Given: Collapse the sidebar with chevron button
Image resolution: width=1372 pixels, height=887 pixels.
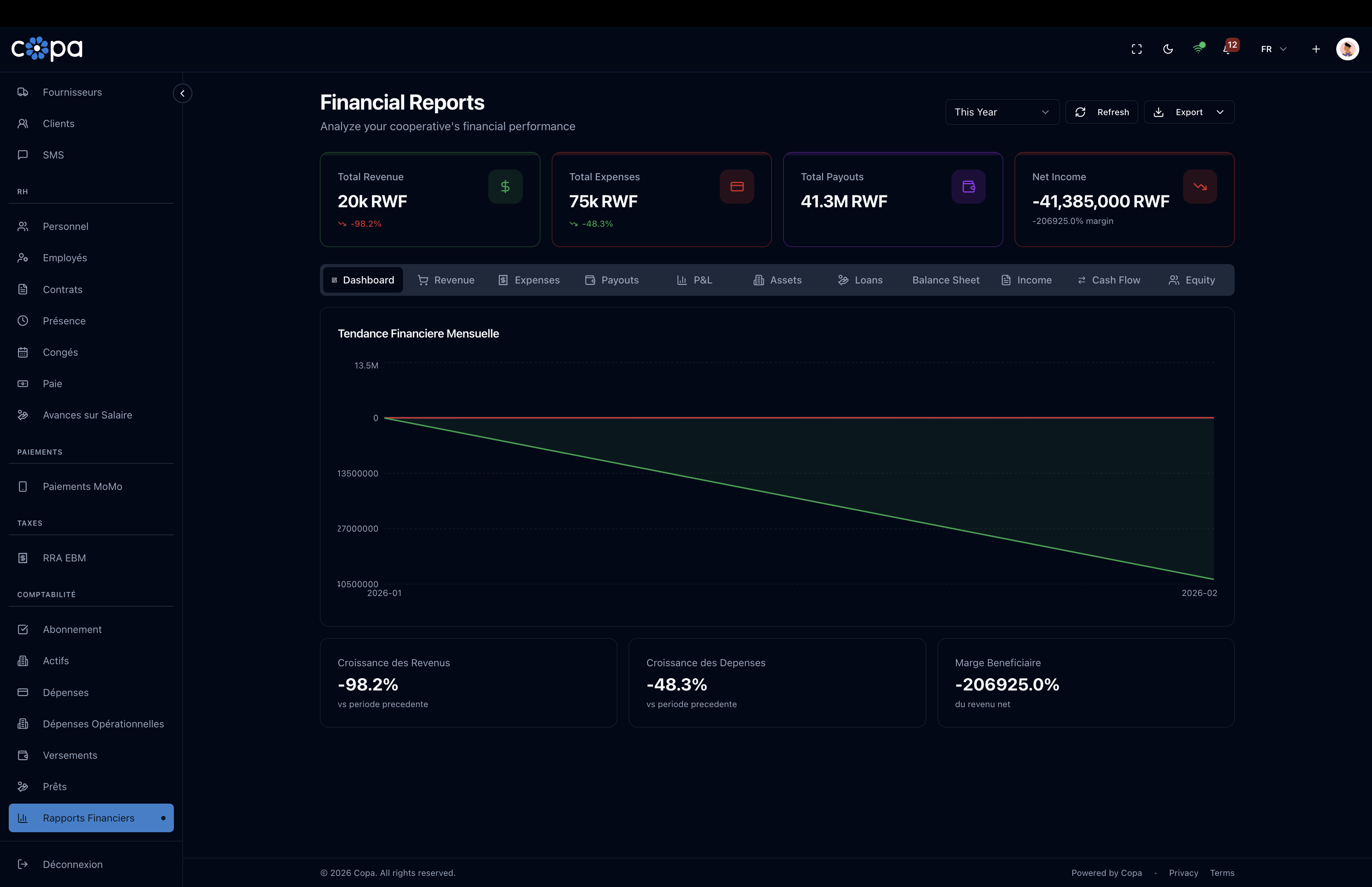Looking at the screenshot, I should coord(183,93).
